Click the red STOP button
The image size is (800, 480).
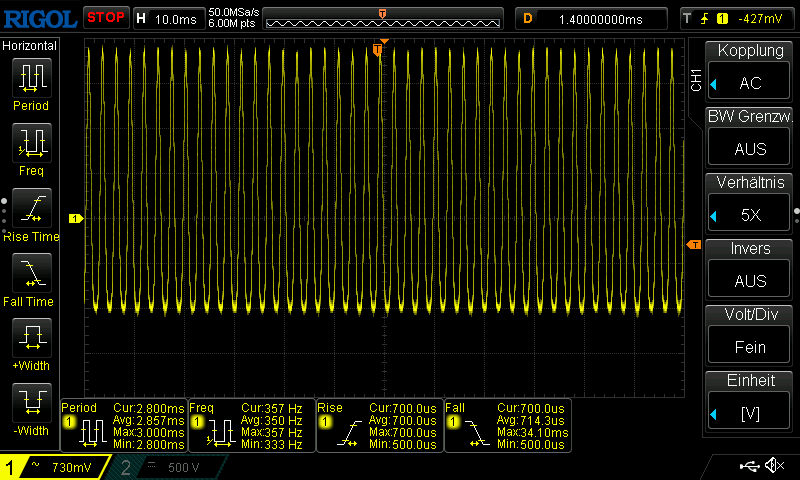click(106, 18)
